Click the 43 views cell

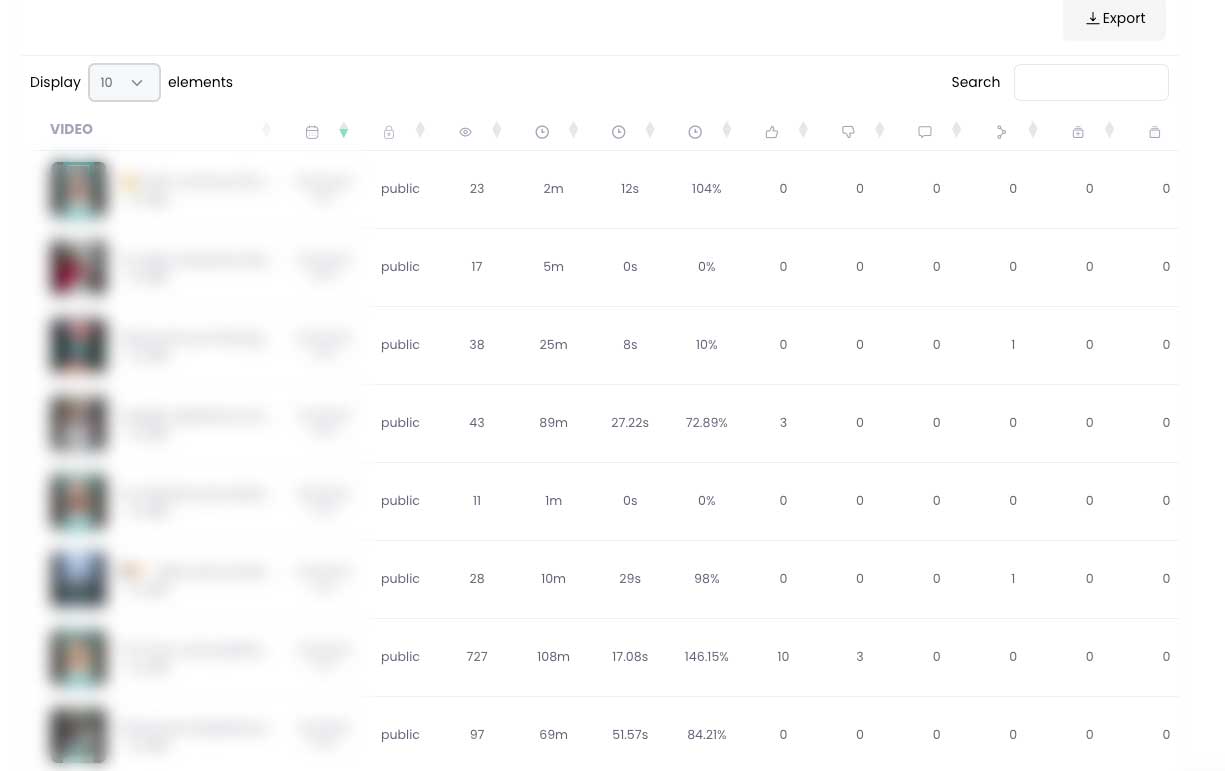(x=477, y=423)
